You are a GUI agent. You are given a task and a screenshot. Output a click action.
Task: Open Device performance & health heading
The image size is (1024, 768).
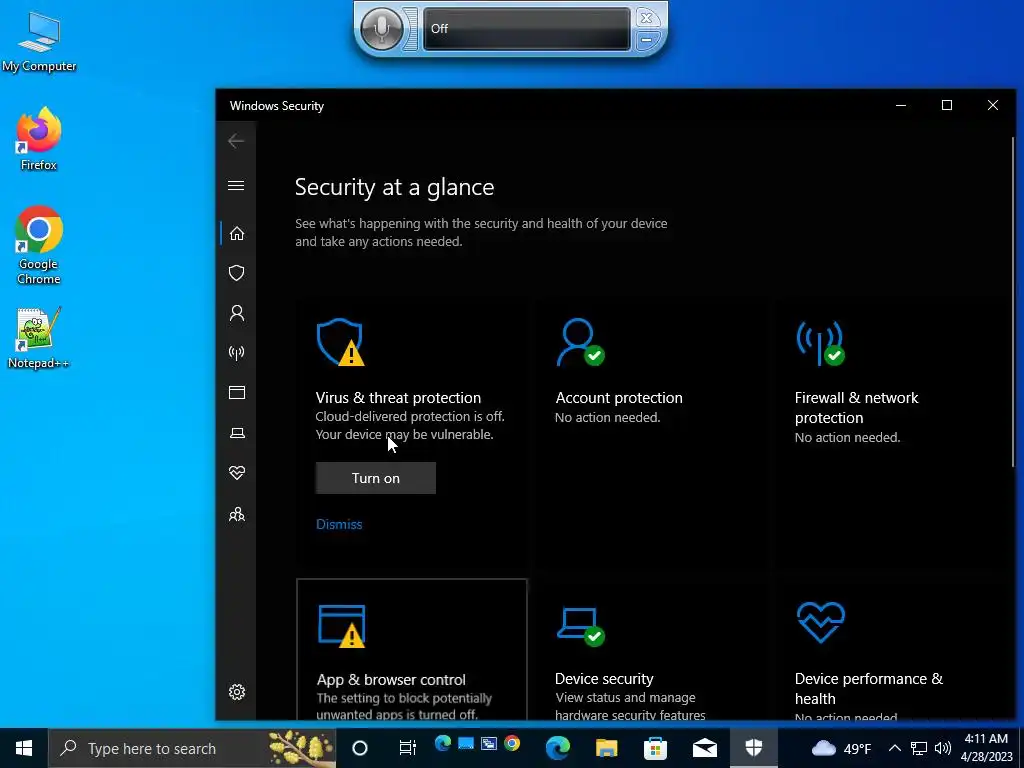[x=869, y=688]
